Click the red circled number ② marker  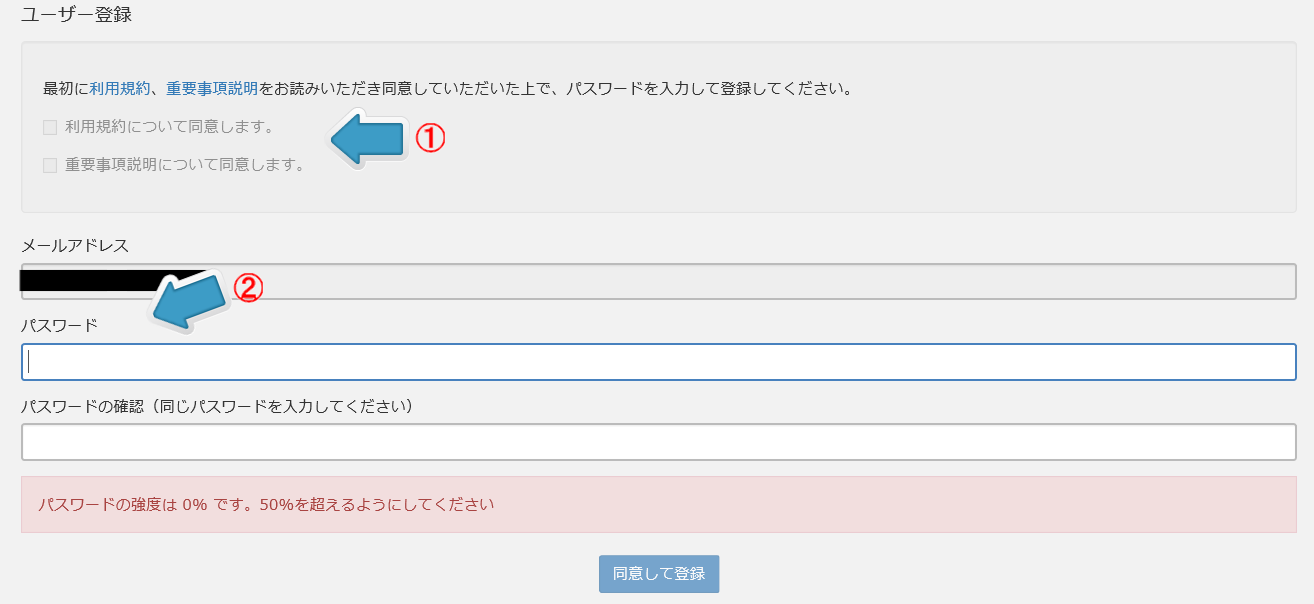[248, 288]
